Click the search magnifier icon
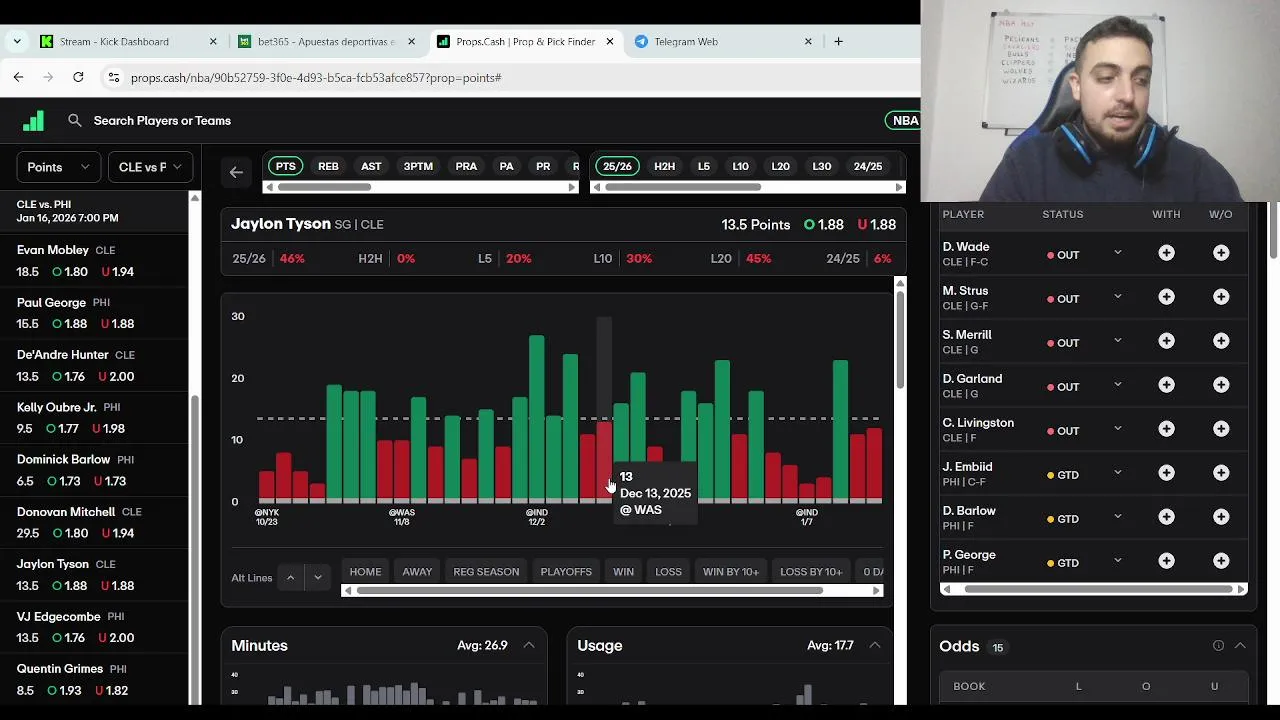Screen dimensions: 1280x720 coord(75,120)
